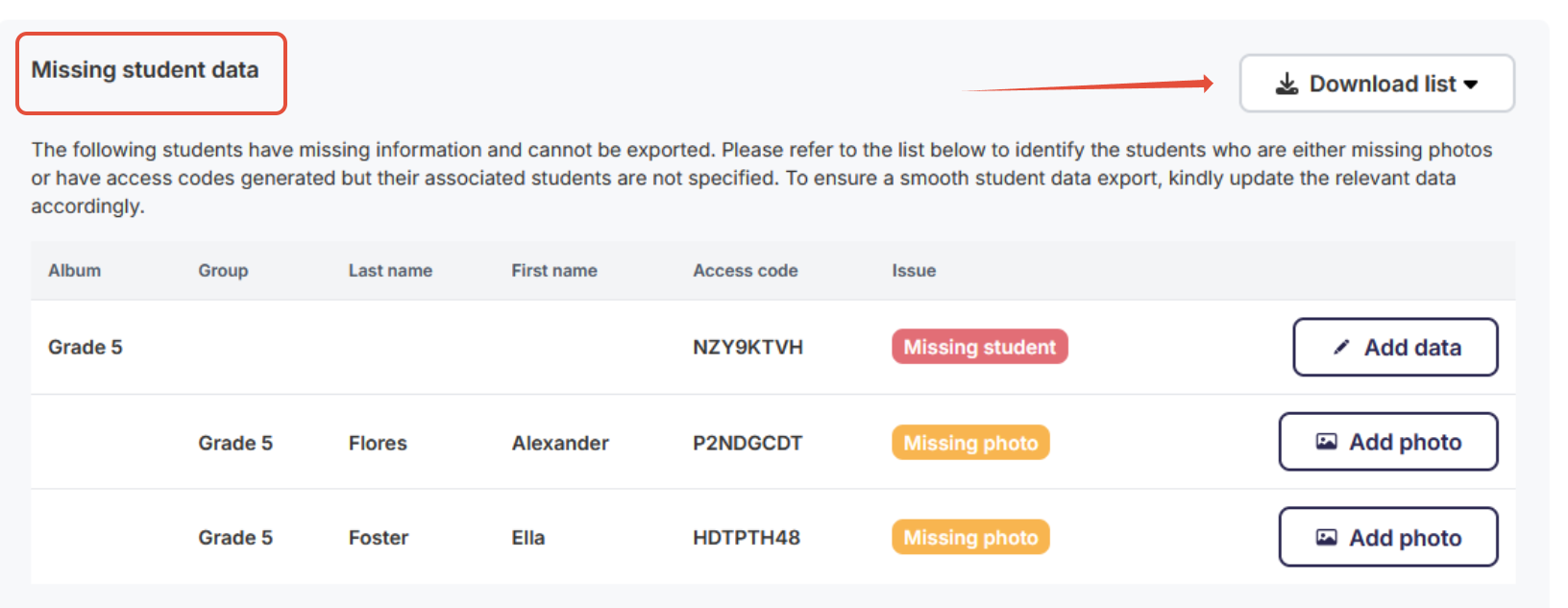Click the red Missing student badge
Screen dimensions: 1568x608
coord(979,347)
